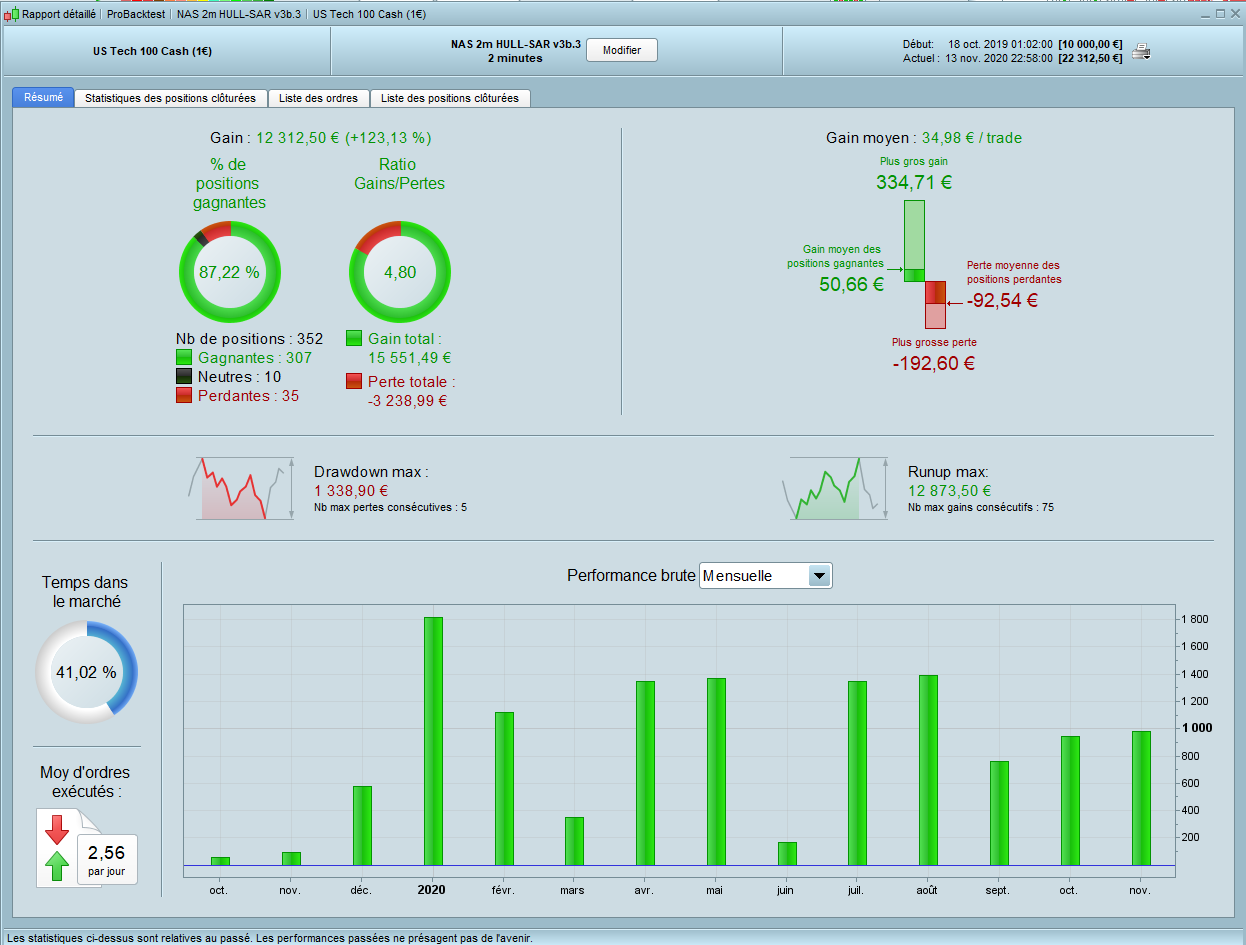Click the 12 873,50 € runup value
This screenshot has height=945, width=1246.
(950, 490)
